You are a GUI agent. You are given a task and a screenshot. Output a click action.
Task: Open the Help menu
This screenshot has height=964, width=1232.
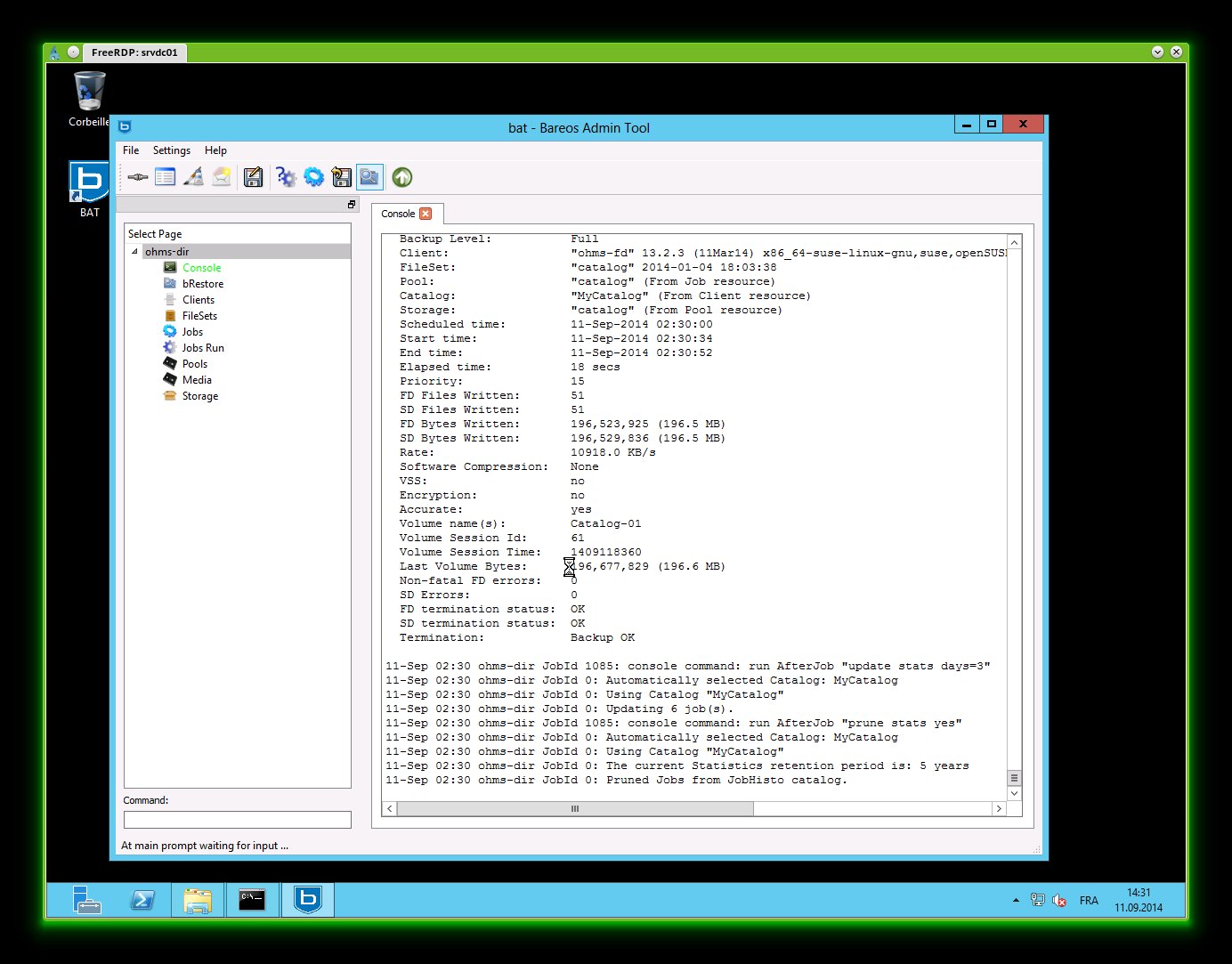(215, 150)
